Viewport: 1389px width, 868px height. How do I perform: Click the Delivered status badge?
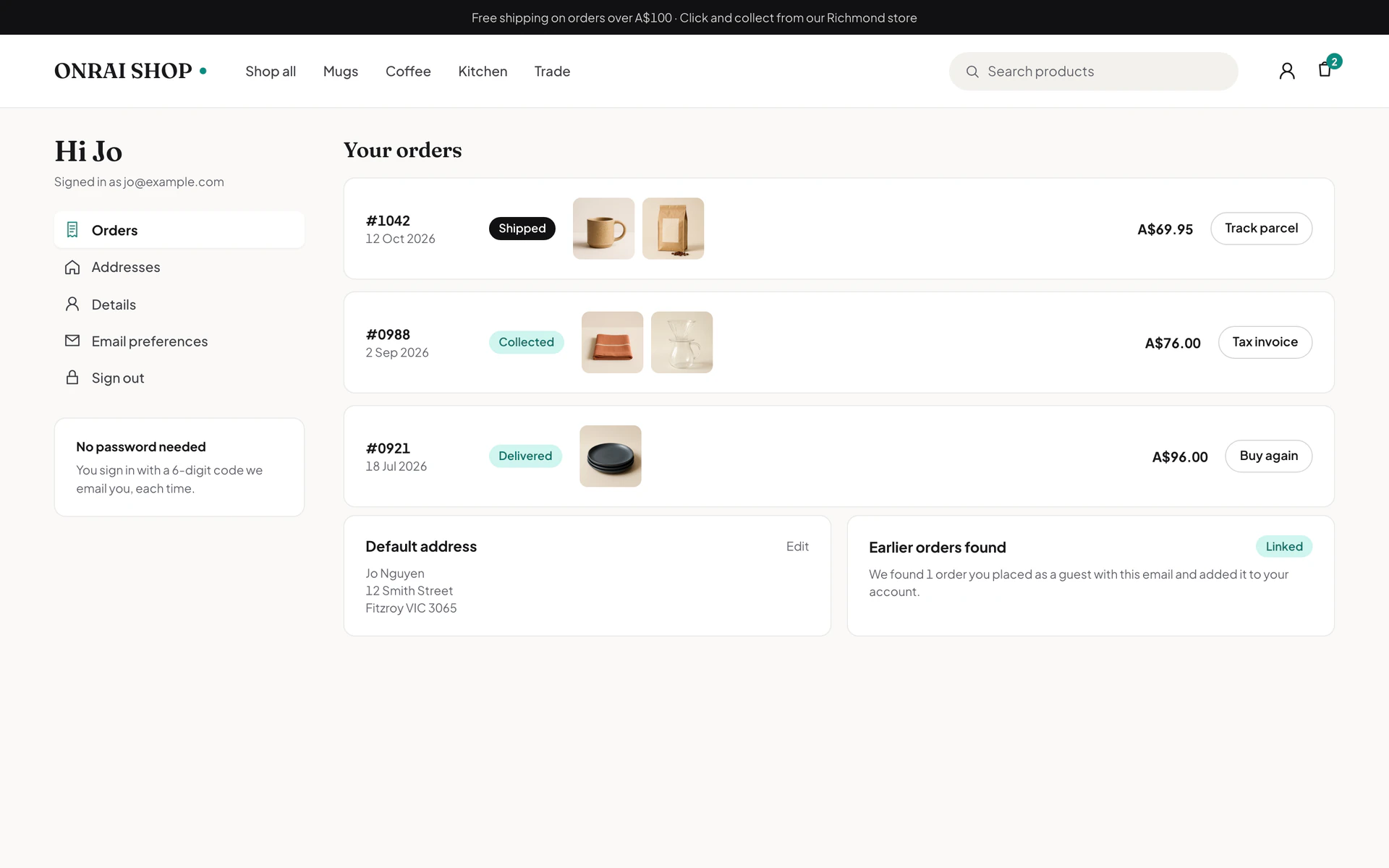525,456
